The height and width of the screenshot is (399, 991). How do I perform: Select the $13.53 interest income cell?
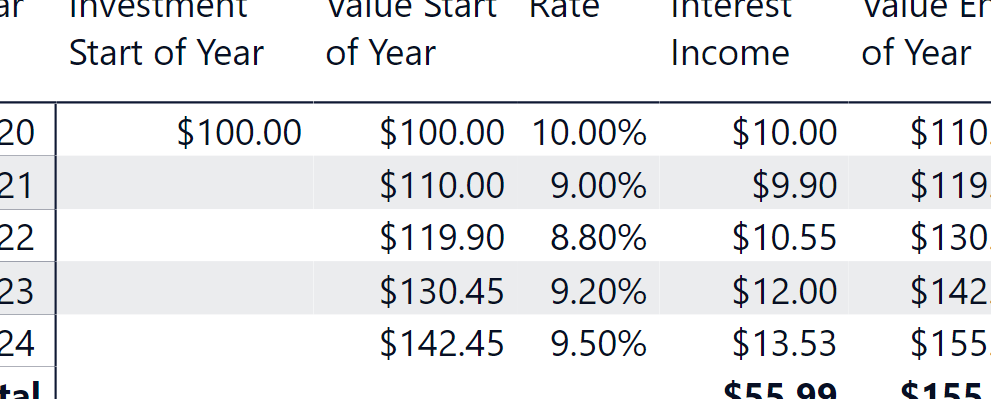tap(753, 341)
